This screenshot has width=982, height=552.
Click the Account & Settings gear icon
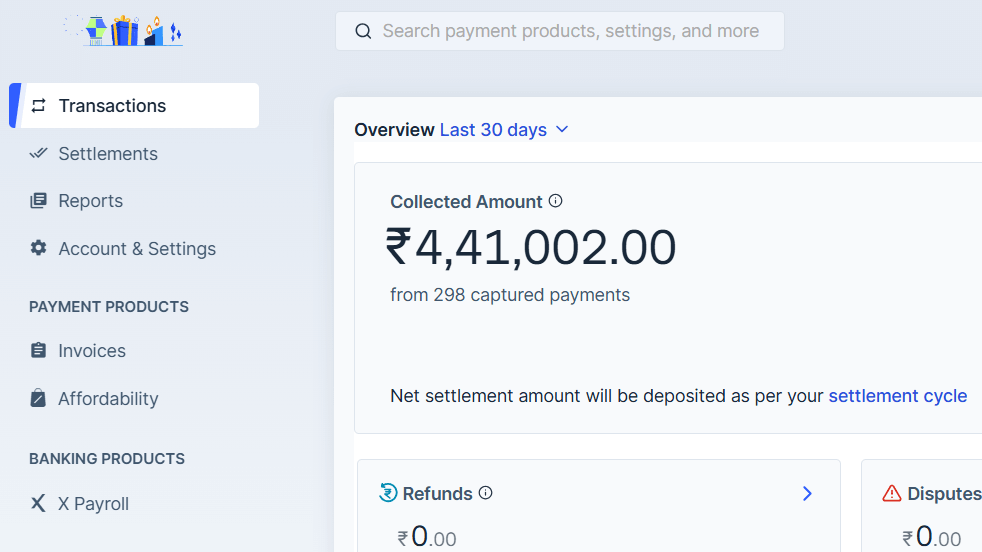(38, 248)
